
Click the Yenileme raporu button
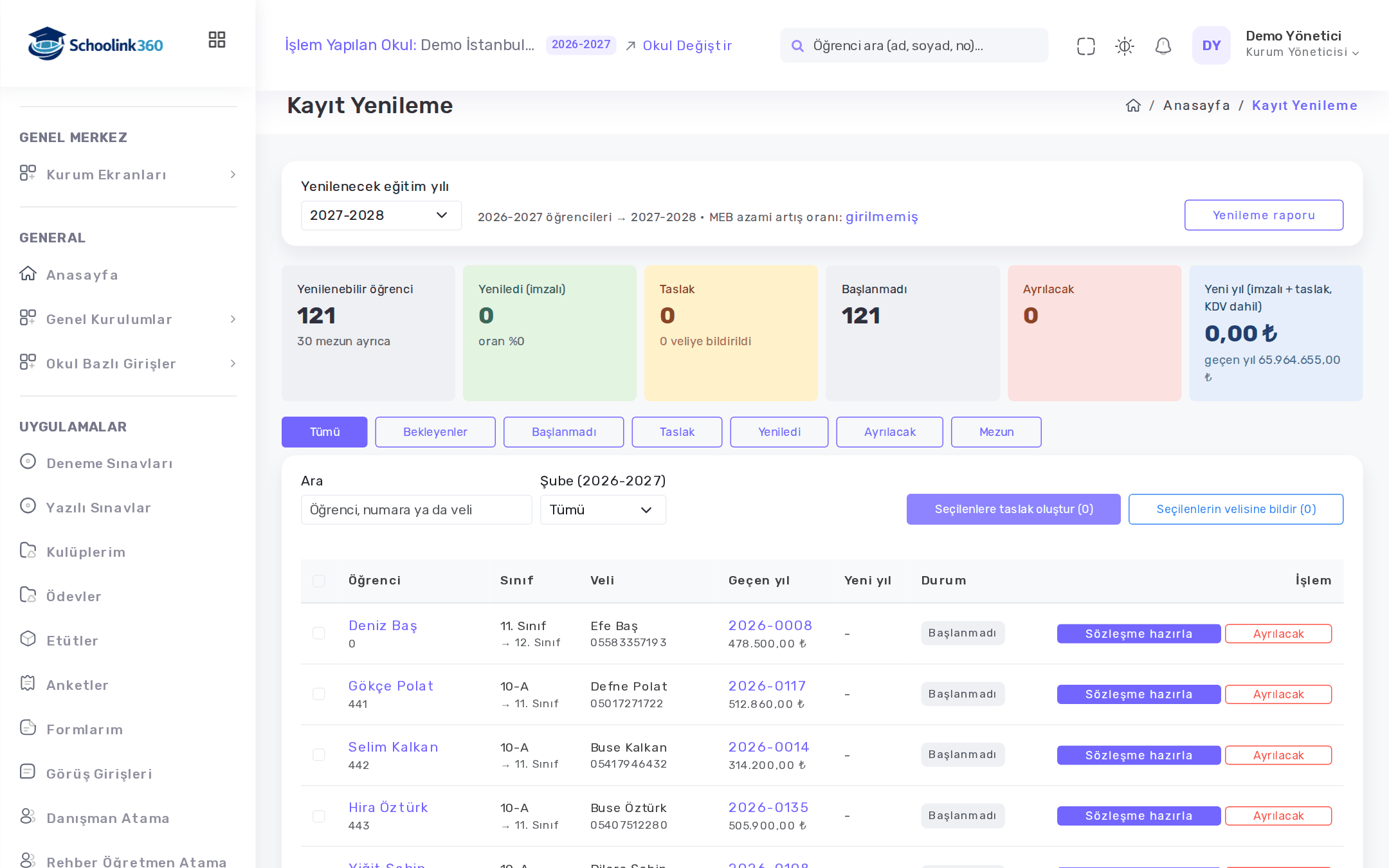click(1264, 215)
